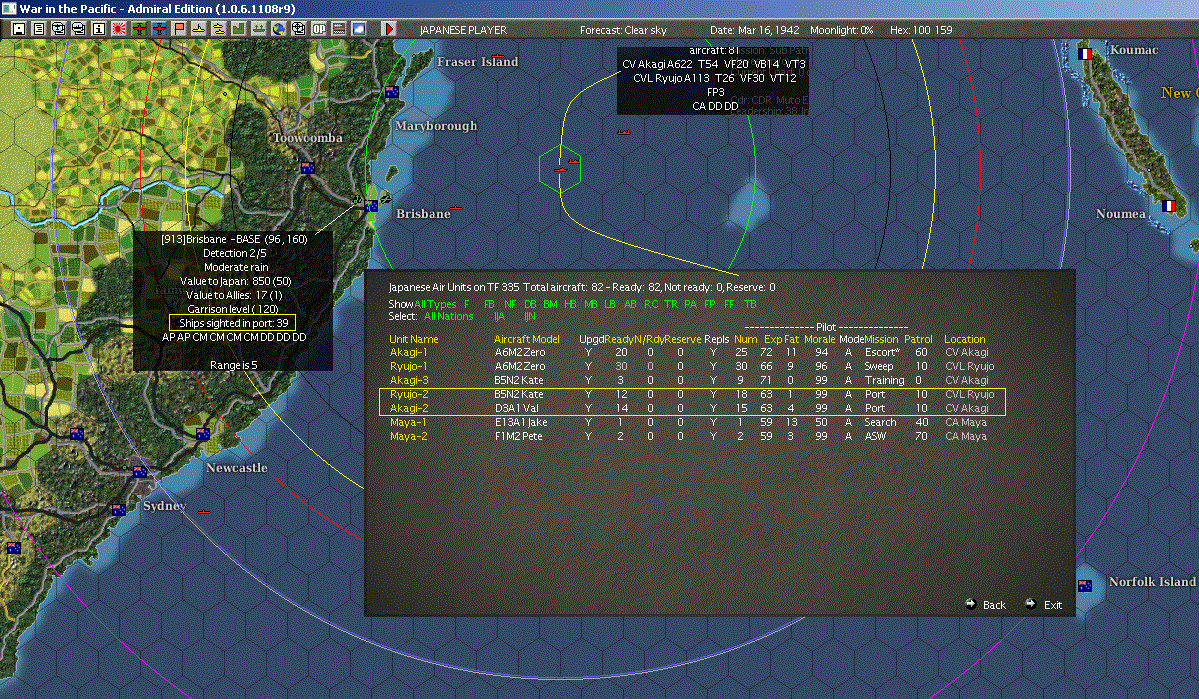The width and height of the screenshot is (1199, 699).
Task: Show All Types filter
Action: (x=435, y=304)
